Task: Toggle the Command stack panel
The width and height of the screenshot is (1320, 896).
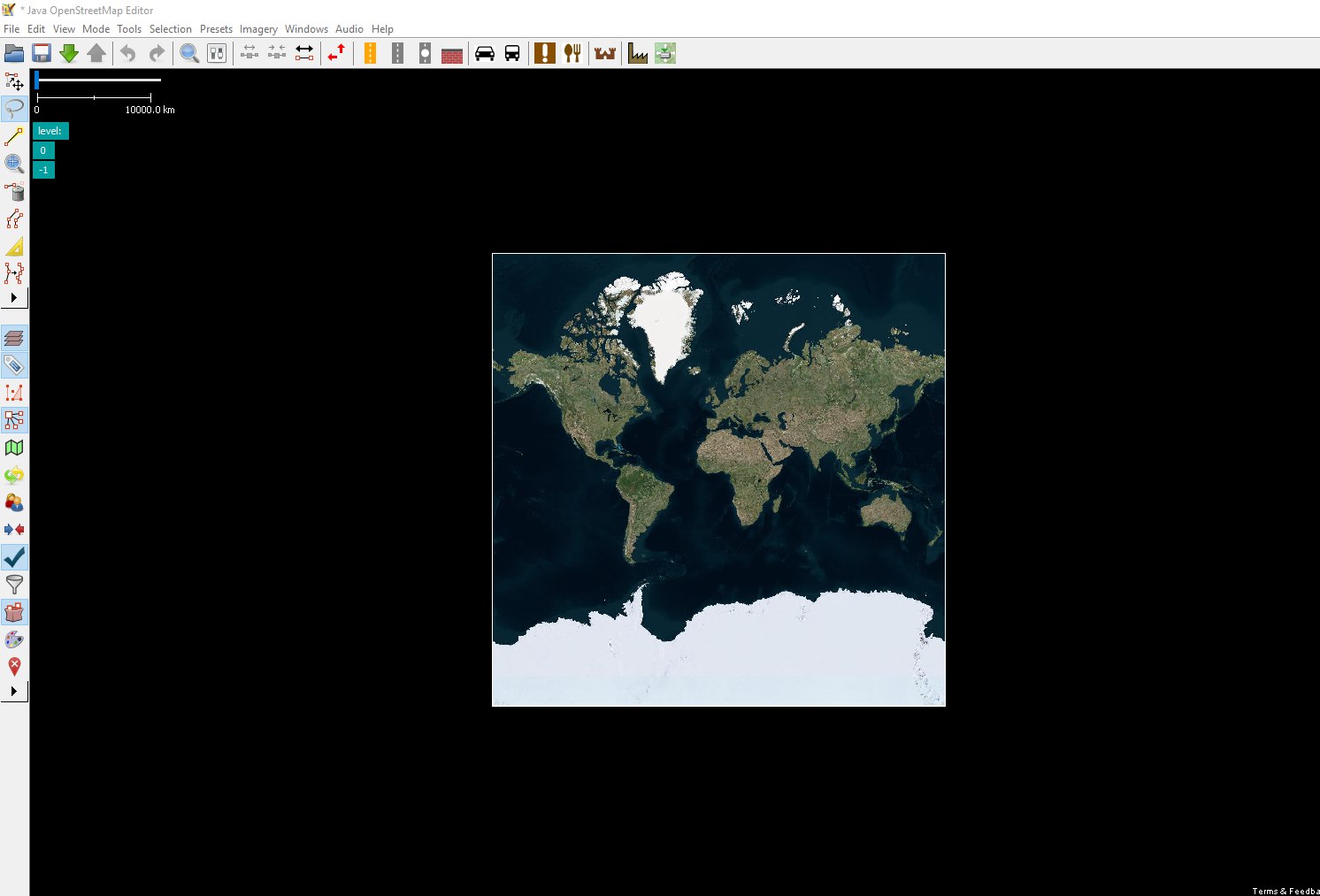Action: tap(14, 475)
